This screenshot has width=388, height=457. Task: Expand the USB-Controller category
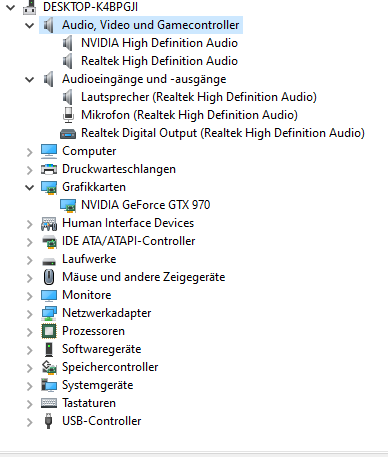(x=30, y=422)
